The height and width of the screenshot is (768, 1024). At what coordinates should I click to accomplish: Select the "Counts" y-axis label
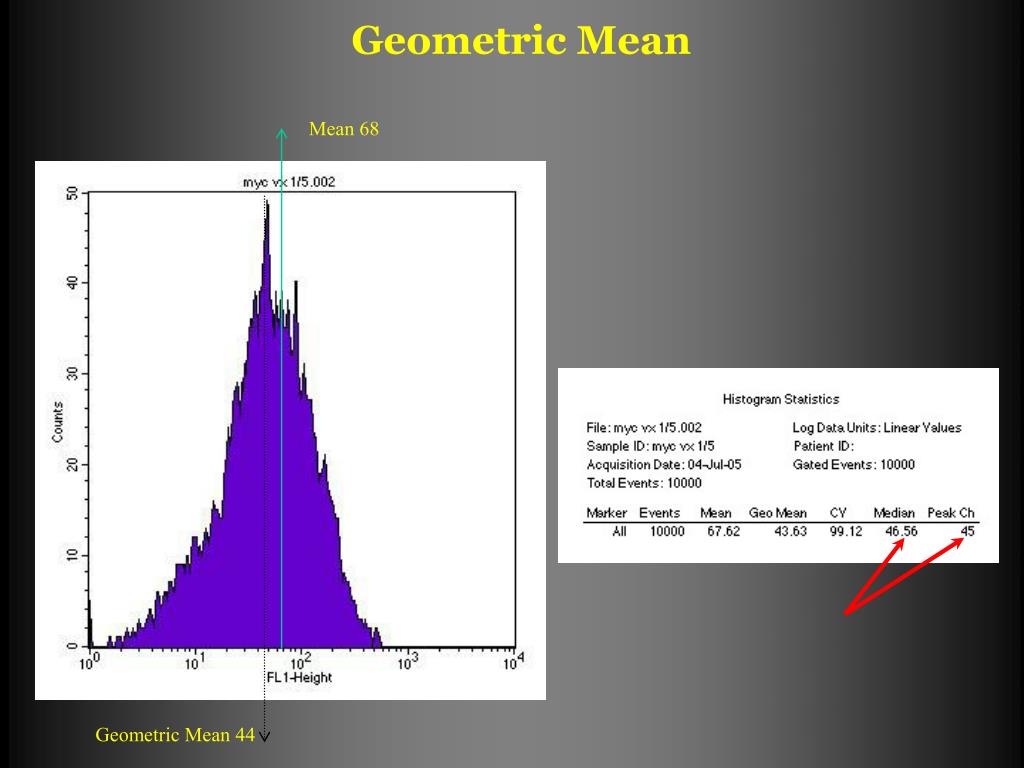pos(57,422)
